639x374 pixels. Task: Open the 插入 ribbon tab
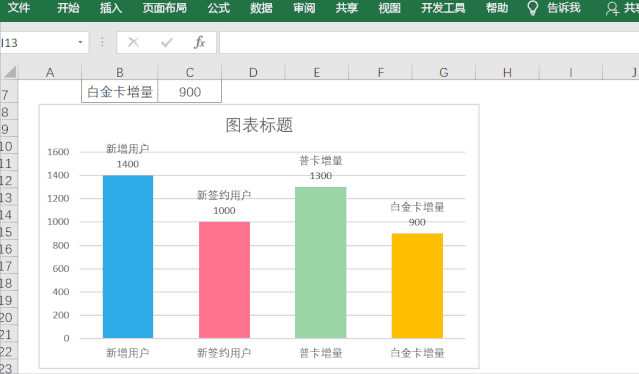[111, 8]
